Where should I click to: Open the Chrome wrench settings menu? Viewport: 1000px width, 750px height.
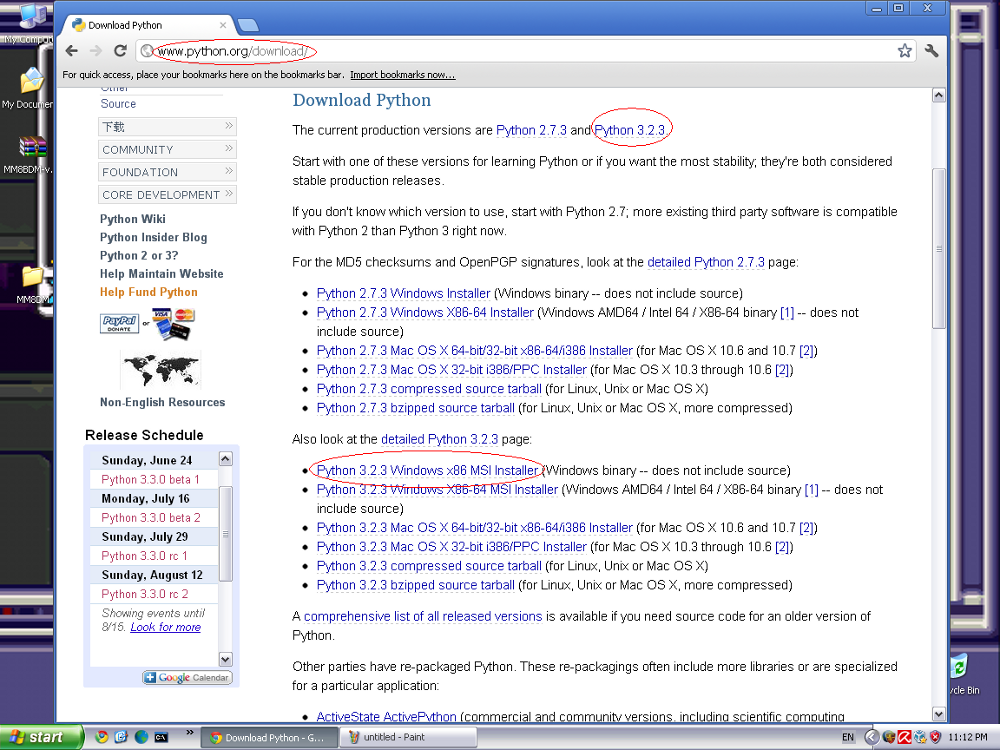(x=932, y=51)
